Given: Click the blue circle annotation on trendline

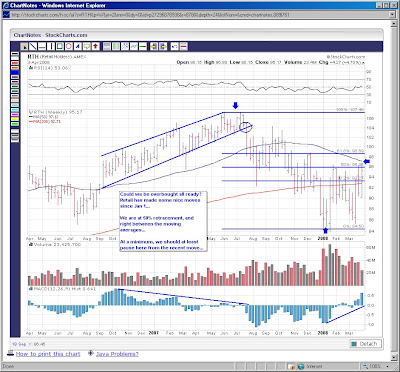Looking at the screenshot, I should coord(246,127).
